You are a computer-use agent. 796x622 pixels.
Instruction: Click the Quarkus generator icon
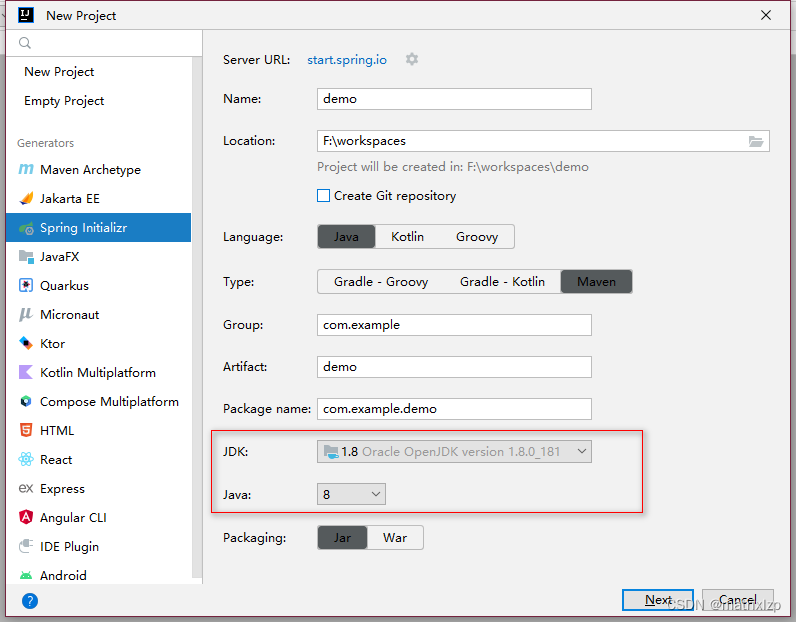26,285
